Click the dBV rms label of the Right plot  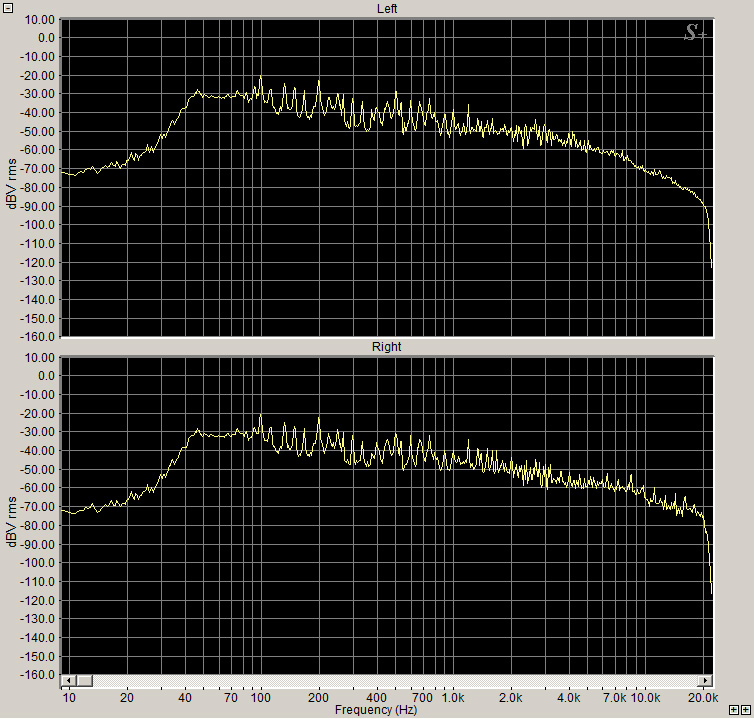12,520
